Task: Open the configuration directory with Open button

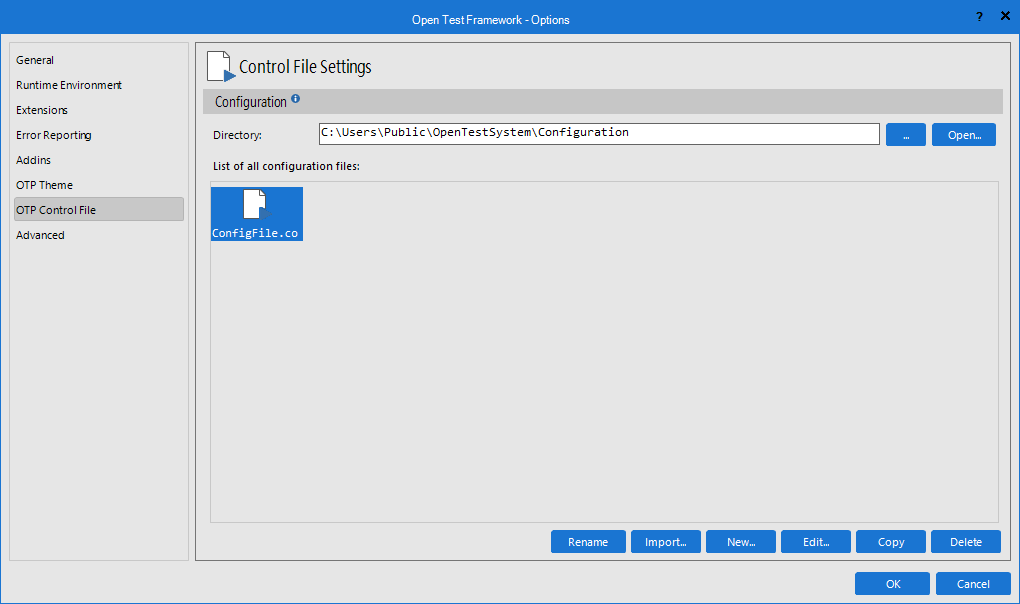Action: pos(963,134)
